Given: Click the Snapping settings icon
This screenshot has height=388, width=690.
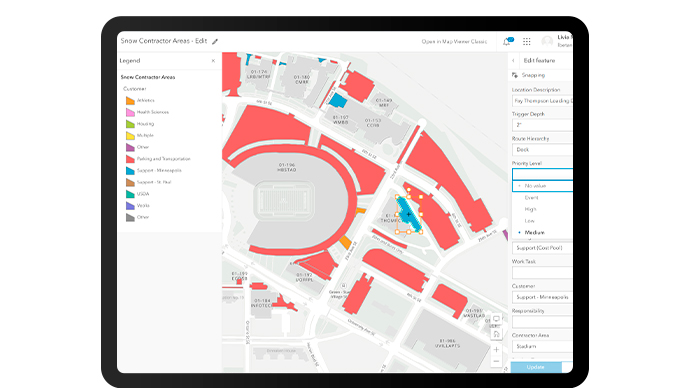Looking at the screenshot, I should (x=515, y=75).
